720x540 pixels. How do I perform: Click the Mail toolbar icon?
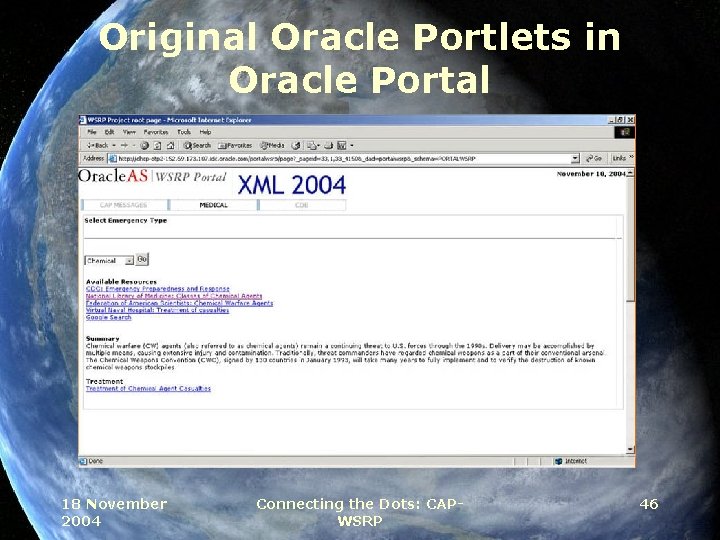312,146
